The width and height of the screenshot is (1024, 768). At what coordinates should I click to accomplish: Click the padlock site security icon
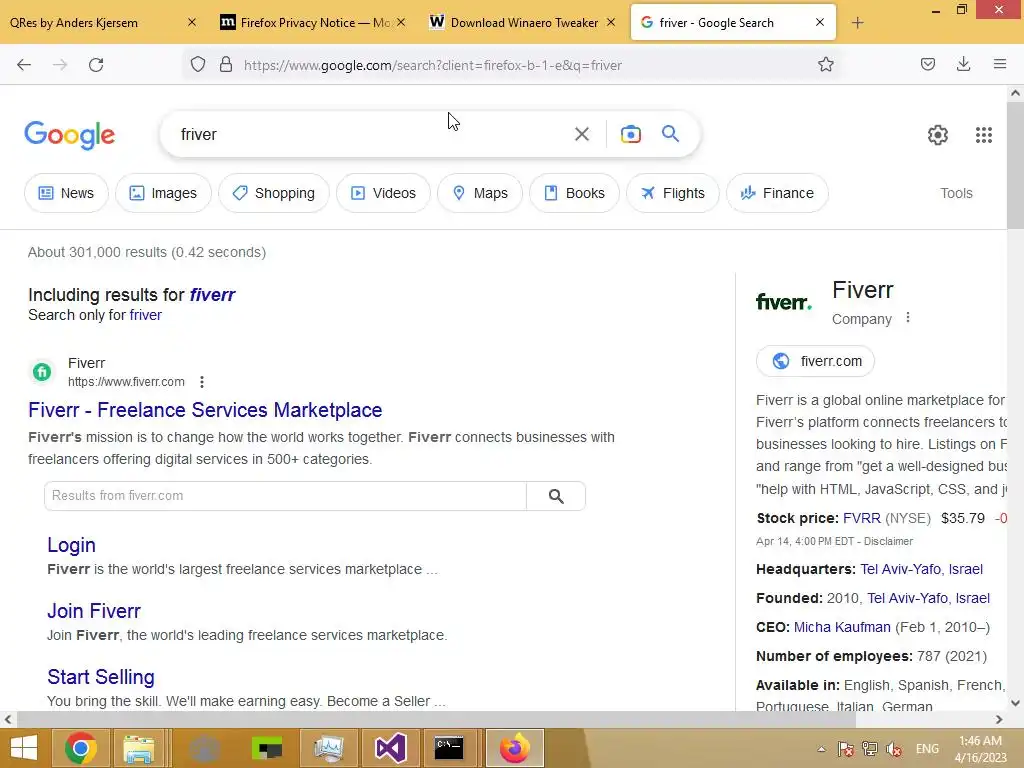(226, 64)
